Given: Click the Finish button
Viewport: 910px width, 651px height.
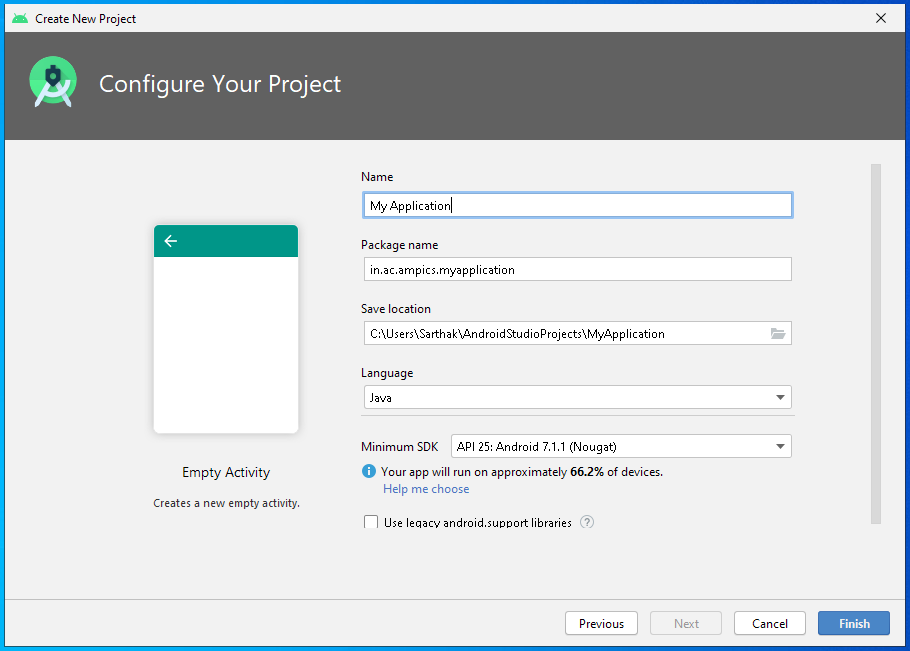Looking at the screenshot, I should 854,623.
